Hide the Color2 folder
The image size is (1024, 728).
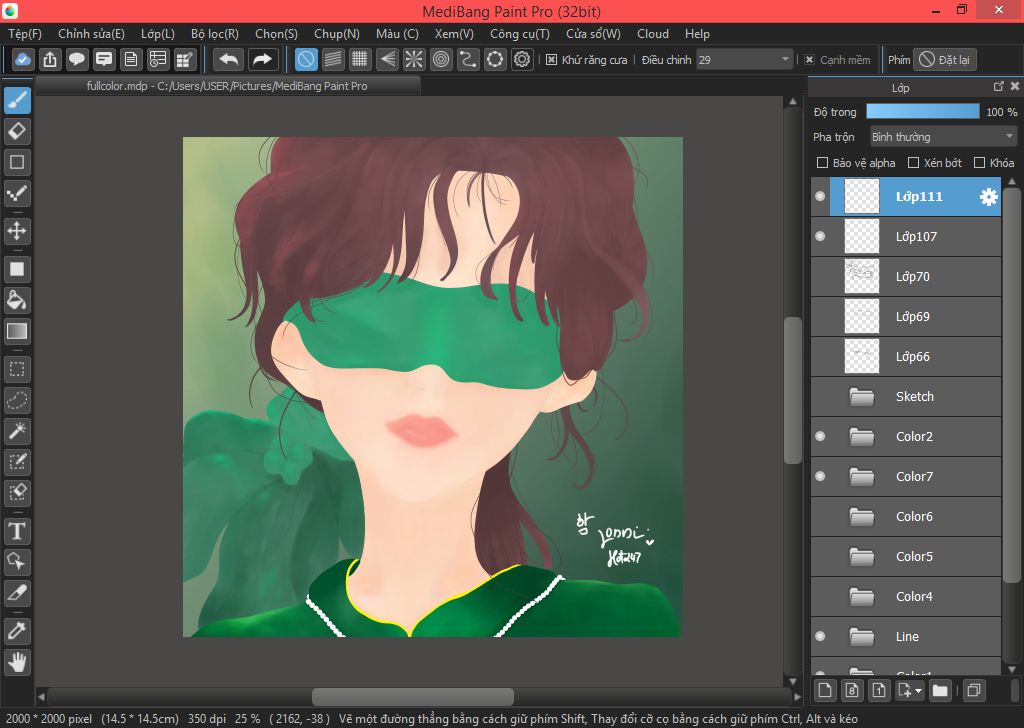pos(820,436)
